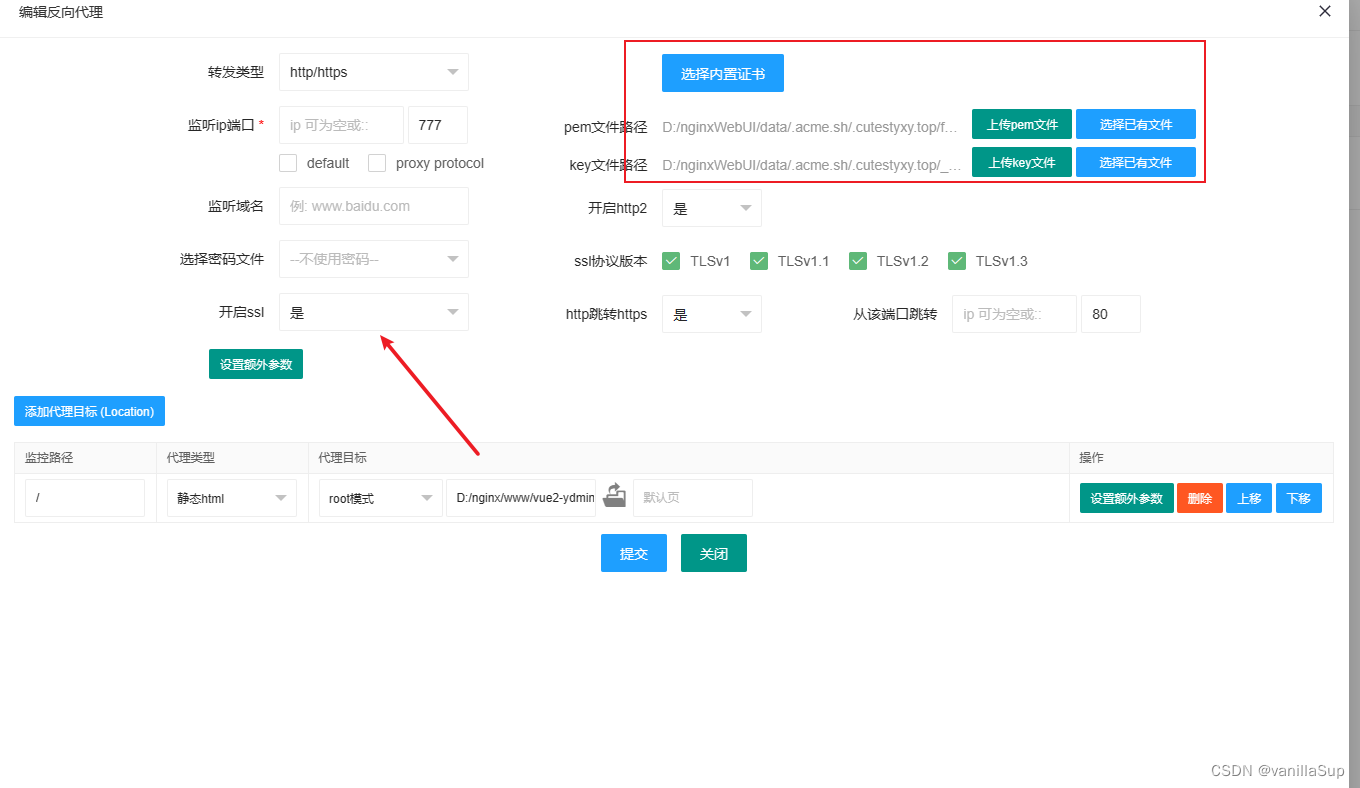Click 设置额外参数 in the location row
1360x788 pixels.
1127,498
